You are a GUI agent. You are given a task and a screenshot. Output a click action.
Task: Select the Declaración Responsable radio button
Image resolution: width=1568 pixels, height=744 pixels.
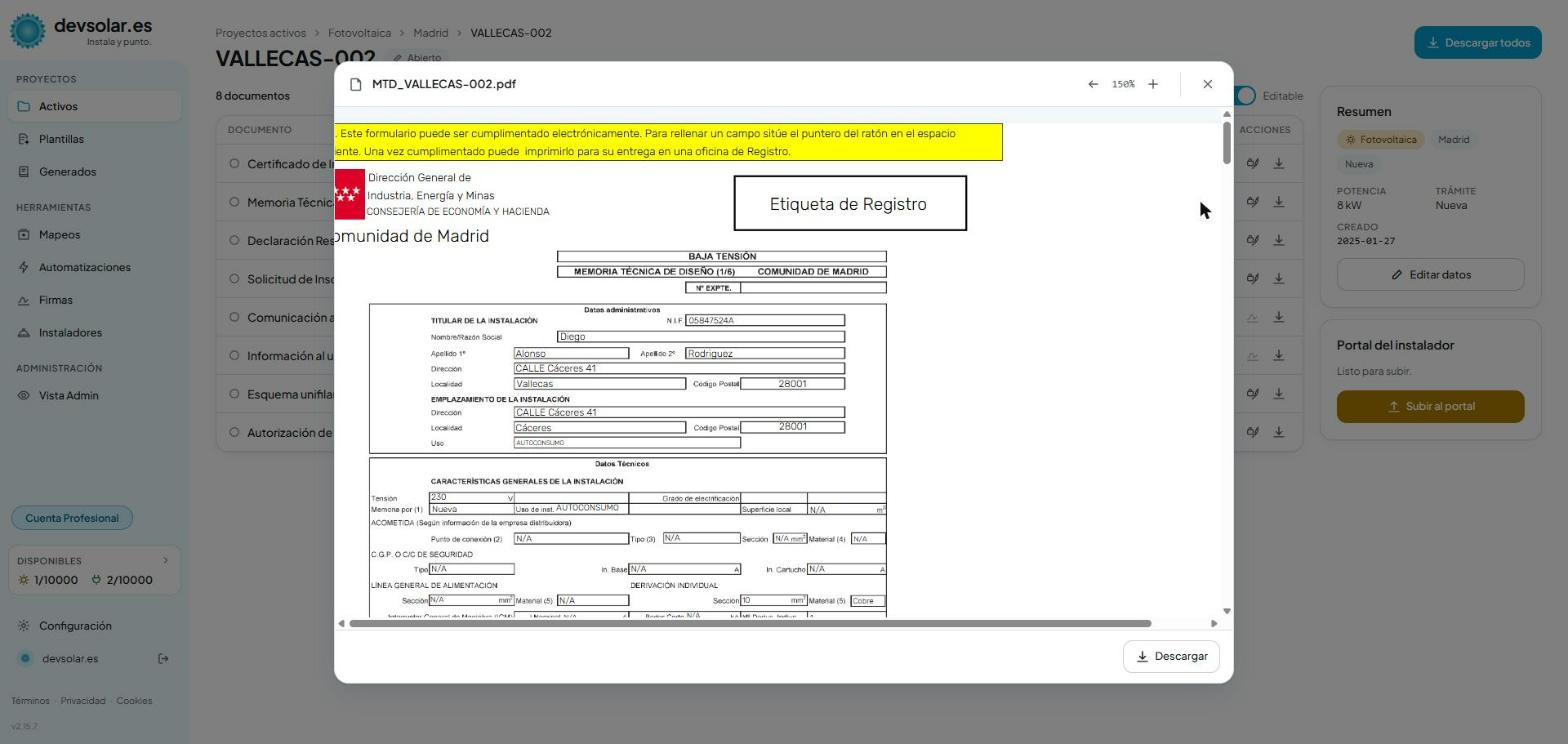234,240
